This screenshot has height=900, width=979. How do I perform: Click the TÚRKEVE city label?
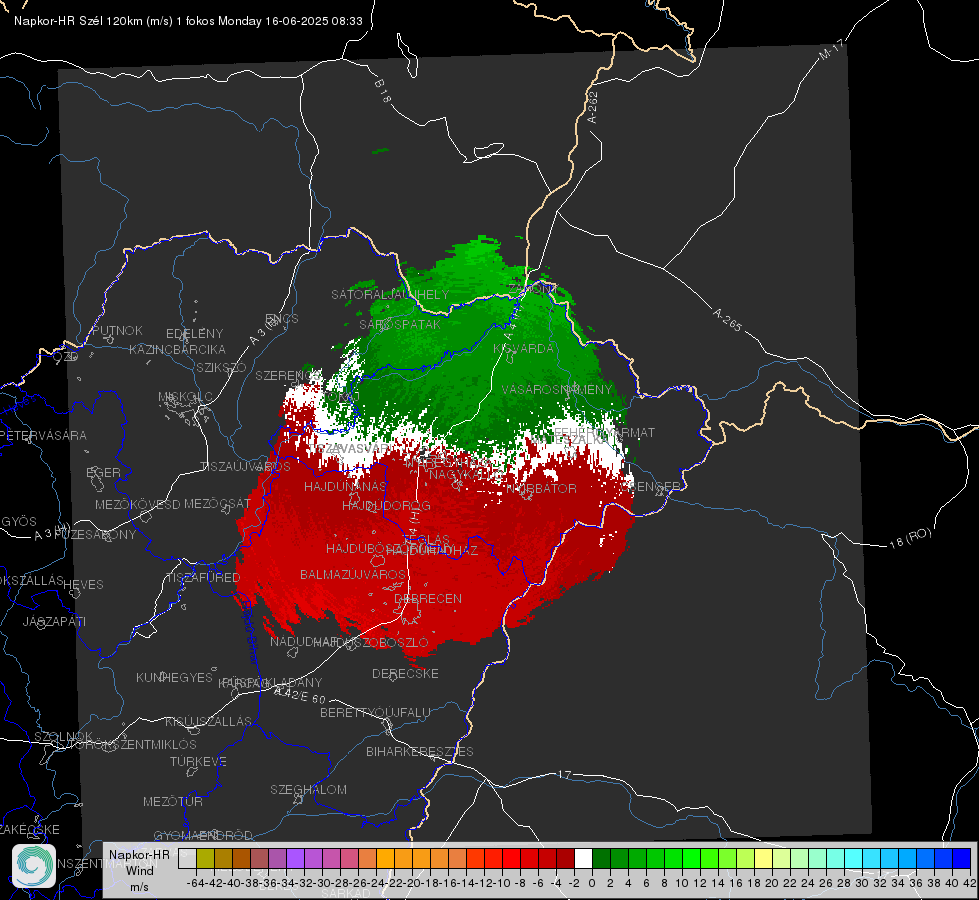click(199, 761)
